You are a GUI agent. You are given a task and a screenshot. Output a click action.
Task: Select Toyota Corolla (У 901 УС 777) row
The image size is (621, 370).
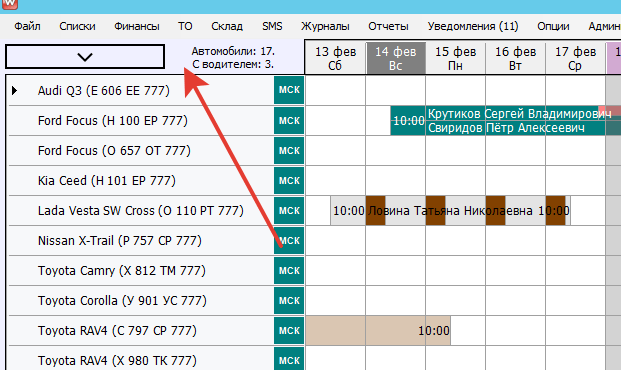(x=141, y=301)
